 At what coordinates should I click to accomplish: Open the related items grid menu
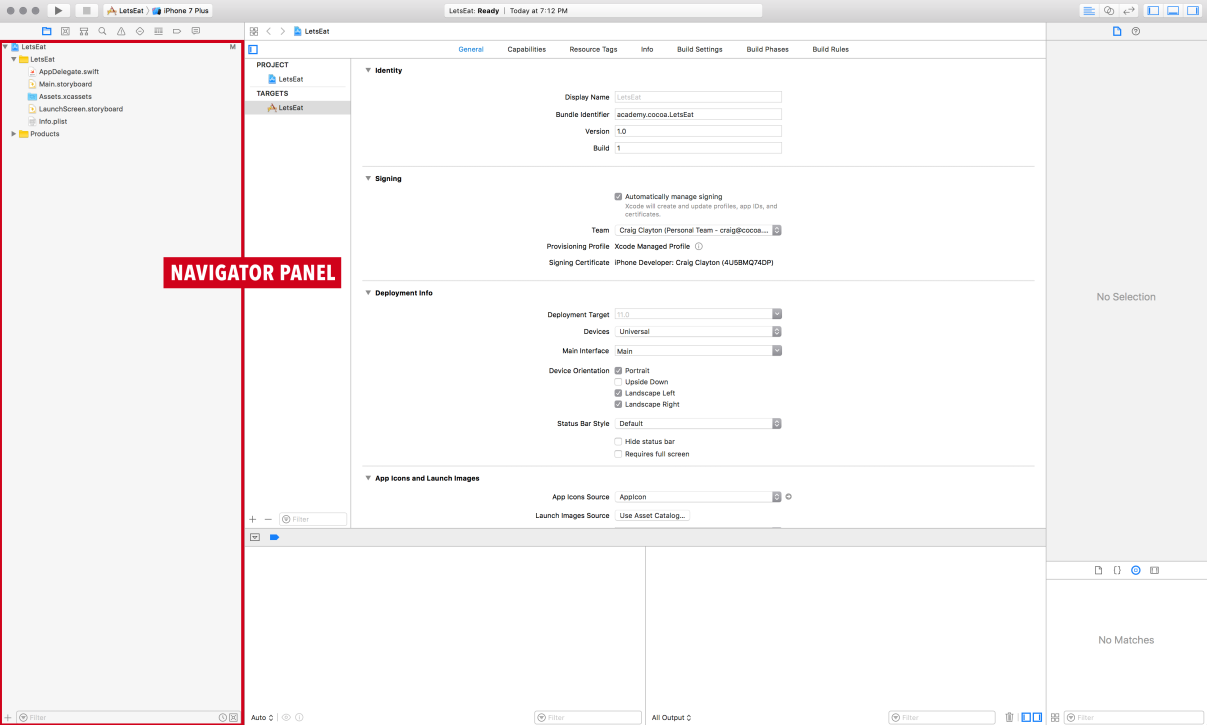[x=254, y=31]
